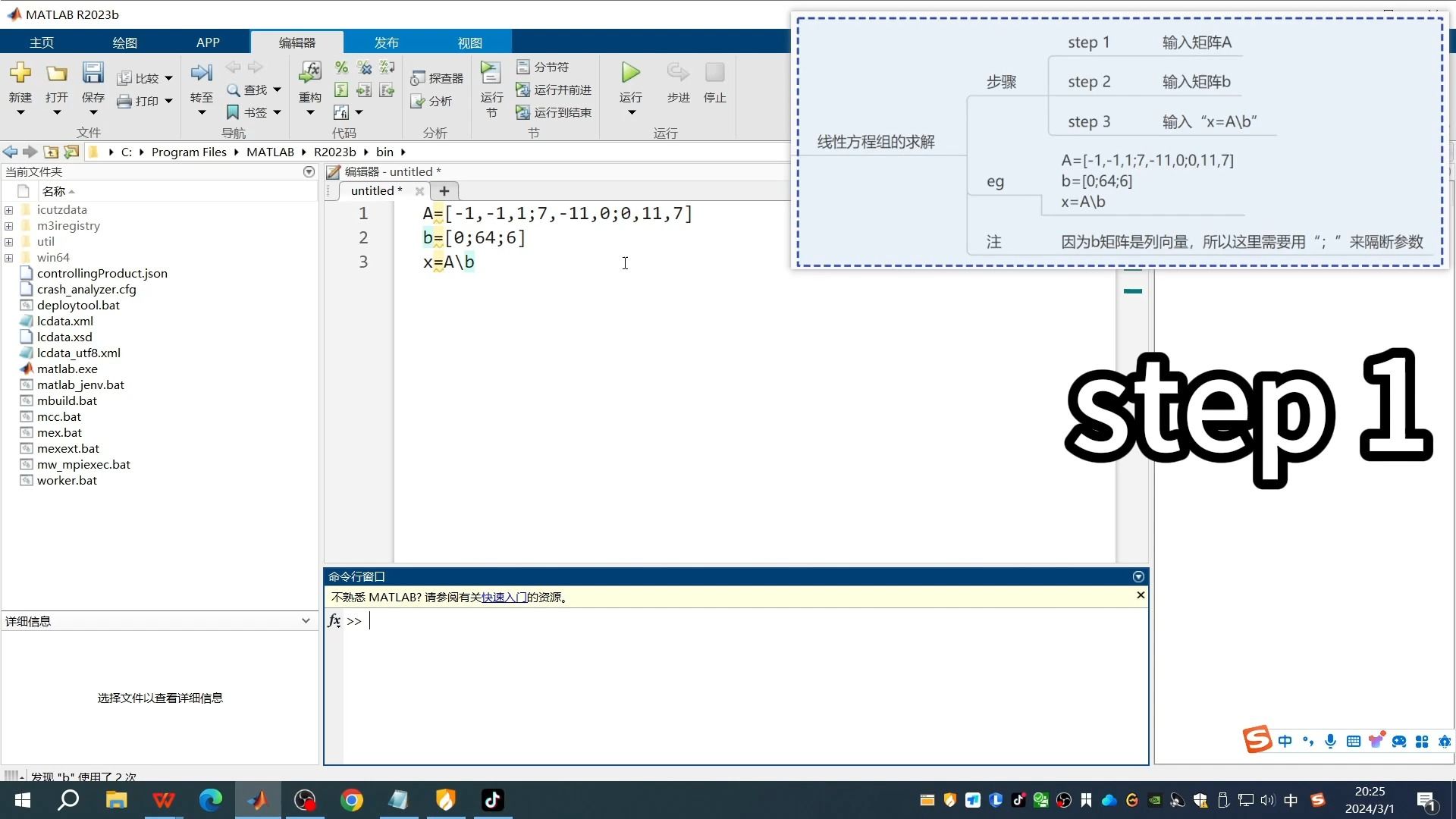Click the Go To (转至) arrow icon

(201, 73)
